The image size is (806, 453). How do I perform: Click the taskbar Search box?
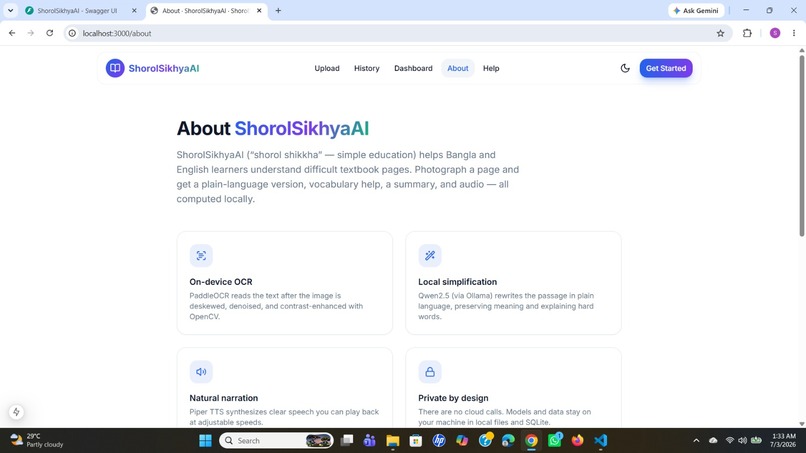pos(277,441)
